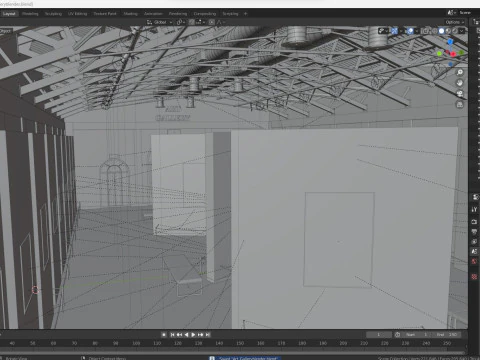
Task: Click the bright green Y axis gizmo handle
Action: [439, 54]
